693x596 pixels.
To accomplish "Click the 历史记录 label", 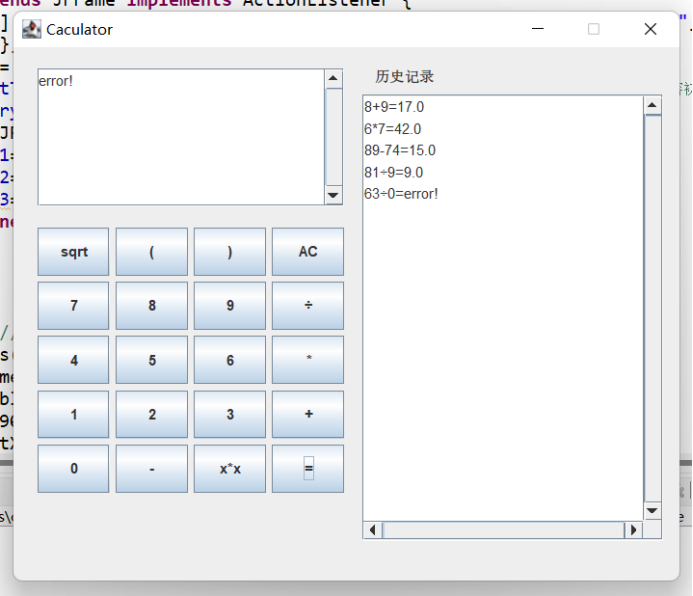I will [404, 76].
